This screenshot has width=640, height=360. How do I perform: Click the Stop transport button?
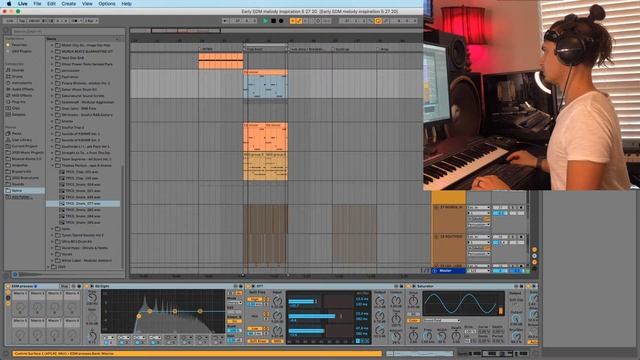tap(273, 21)
